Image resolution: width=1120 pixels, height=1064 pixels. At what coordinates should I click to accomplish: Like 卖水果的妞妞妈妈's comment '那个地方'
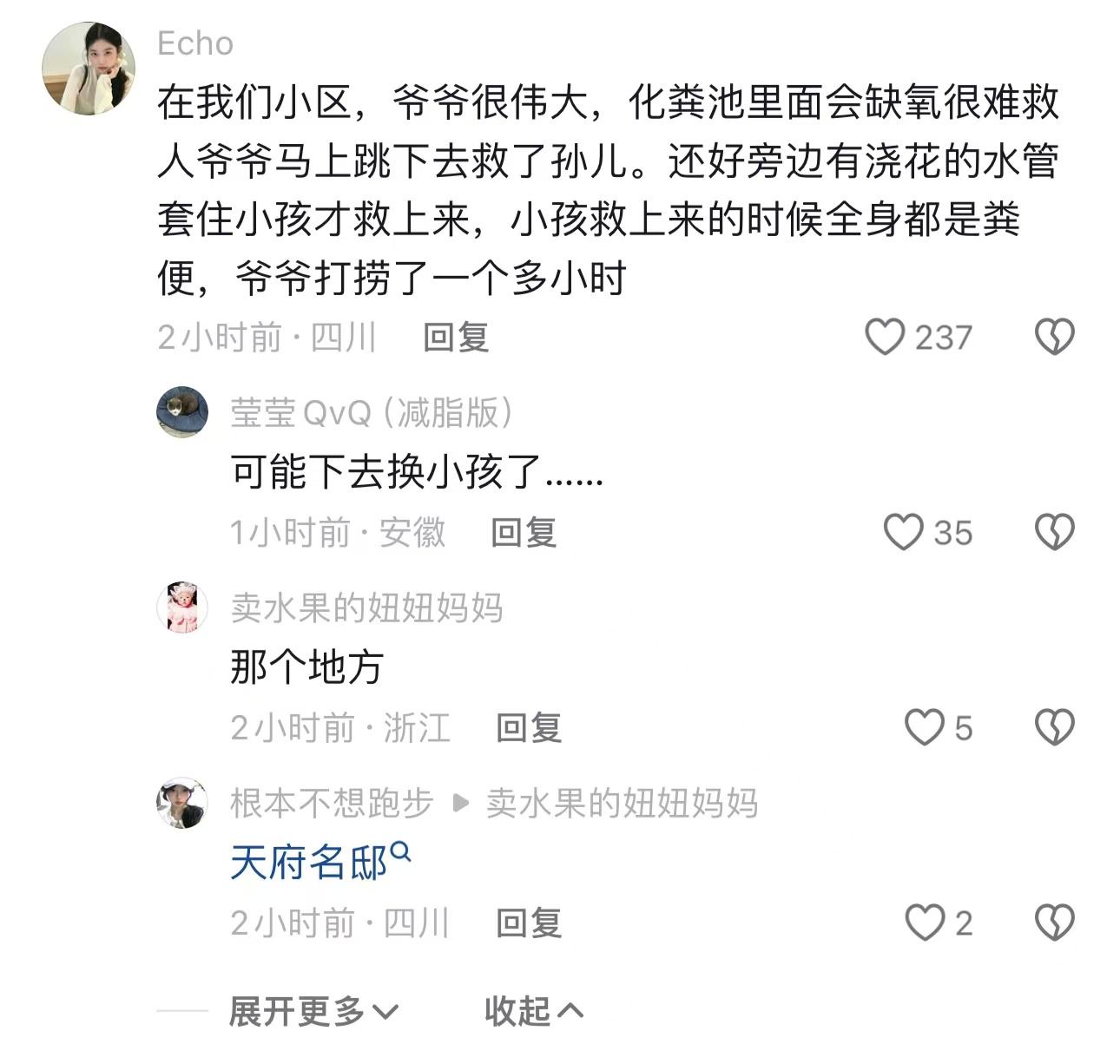point(924,727)
